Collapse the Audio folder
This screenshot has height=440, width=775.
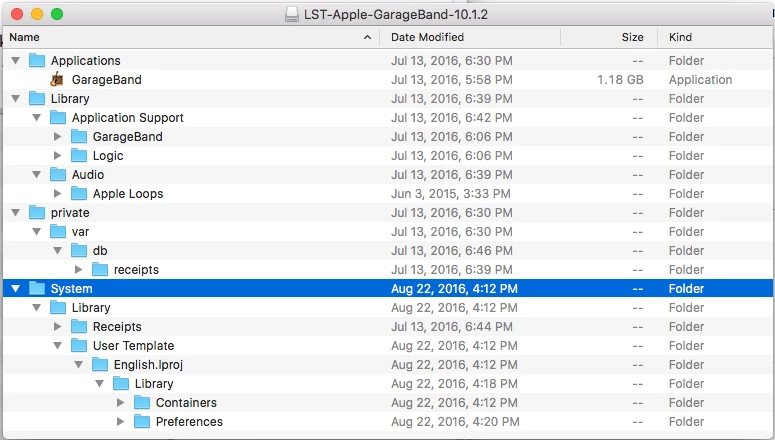tap(37, 175)
